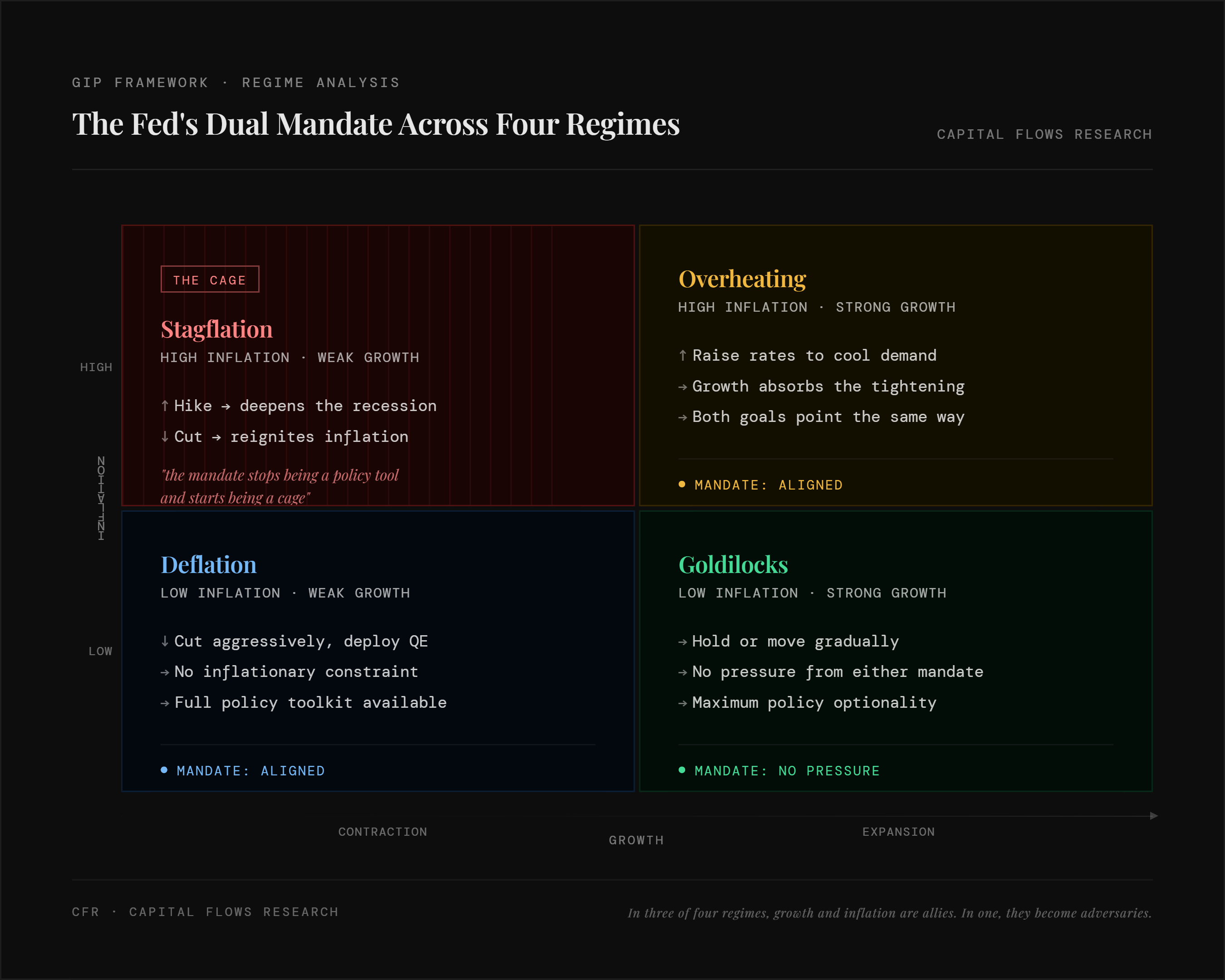Click the CONTRACTION axis label
This screenshot has height=980, width=1225.
[382, 832]
